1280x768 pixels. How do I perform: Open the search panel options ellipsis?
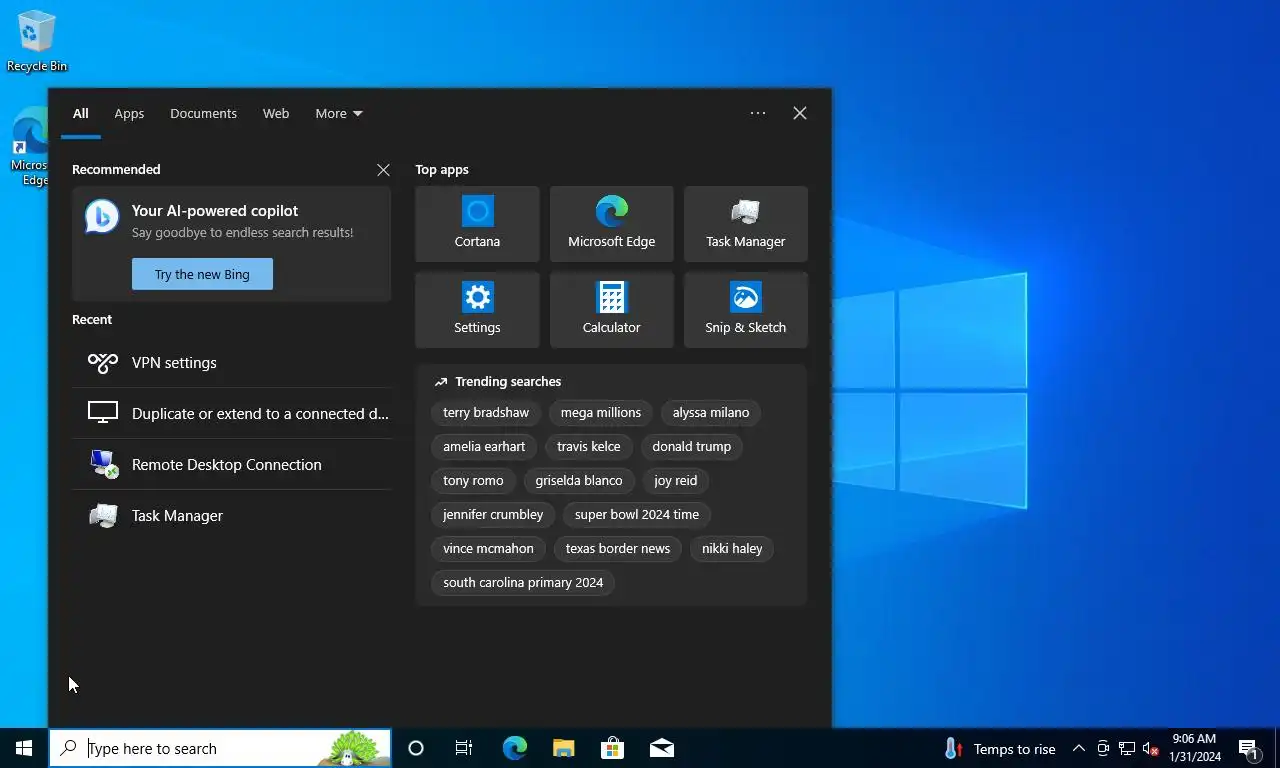coord(758,113)
